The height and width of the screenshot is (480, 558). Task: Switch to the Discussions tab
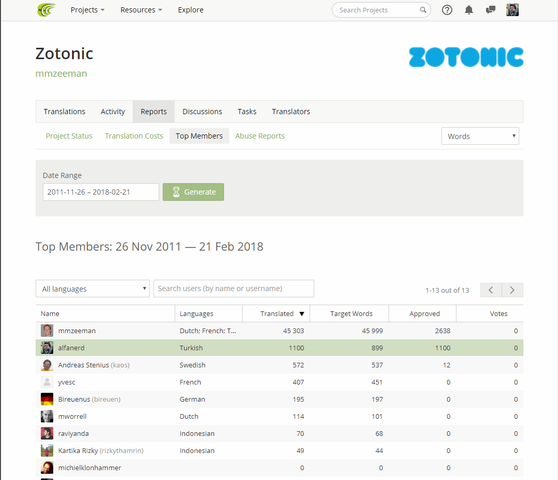[202, 111]
